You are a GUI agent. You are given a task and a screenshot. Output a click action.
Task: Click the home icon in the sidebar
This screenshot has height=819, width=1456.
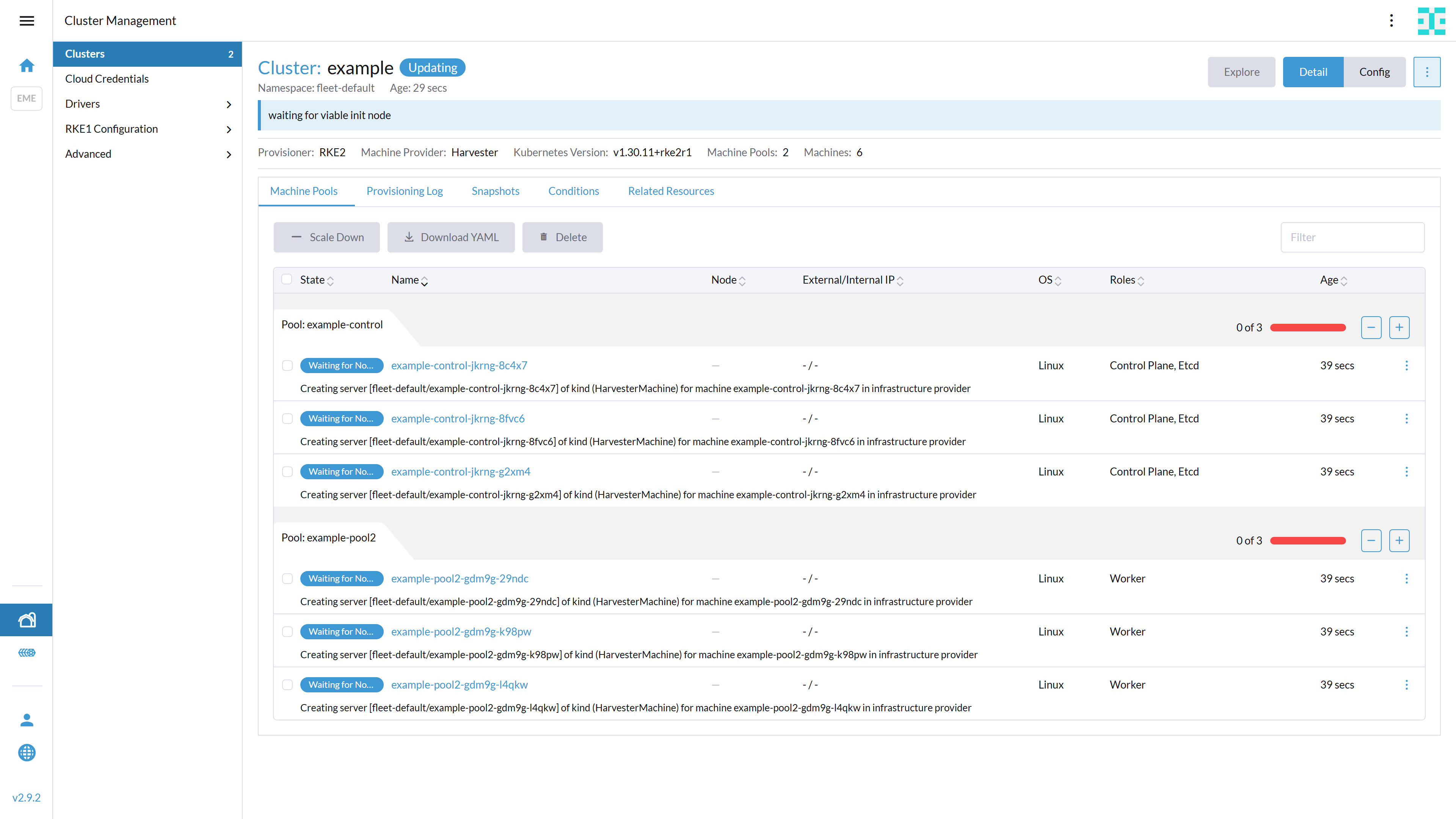(x=27, y=66)
